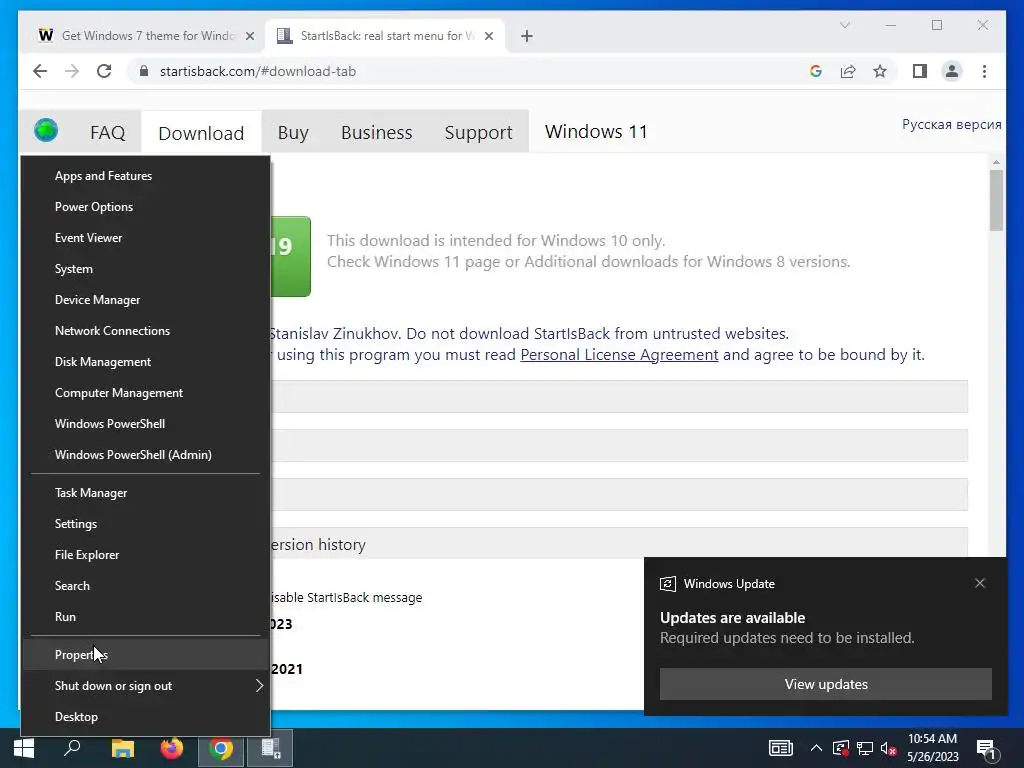The width and height of the screenshot is (1024, 768).
Task: Select Properties menu entry
Action: click(146, 655)
